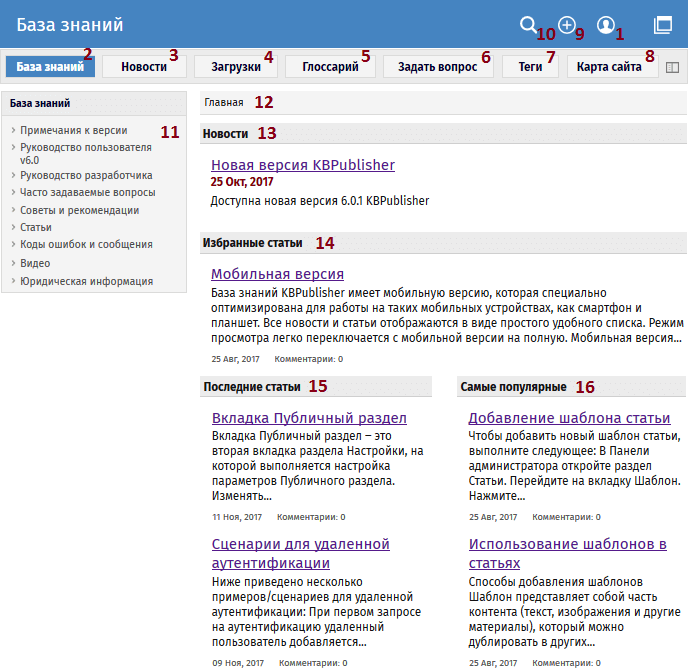Click the «Главная» breadcrumb

coord(224,102)
